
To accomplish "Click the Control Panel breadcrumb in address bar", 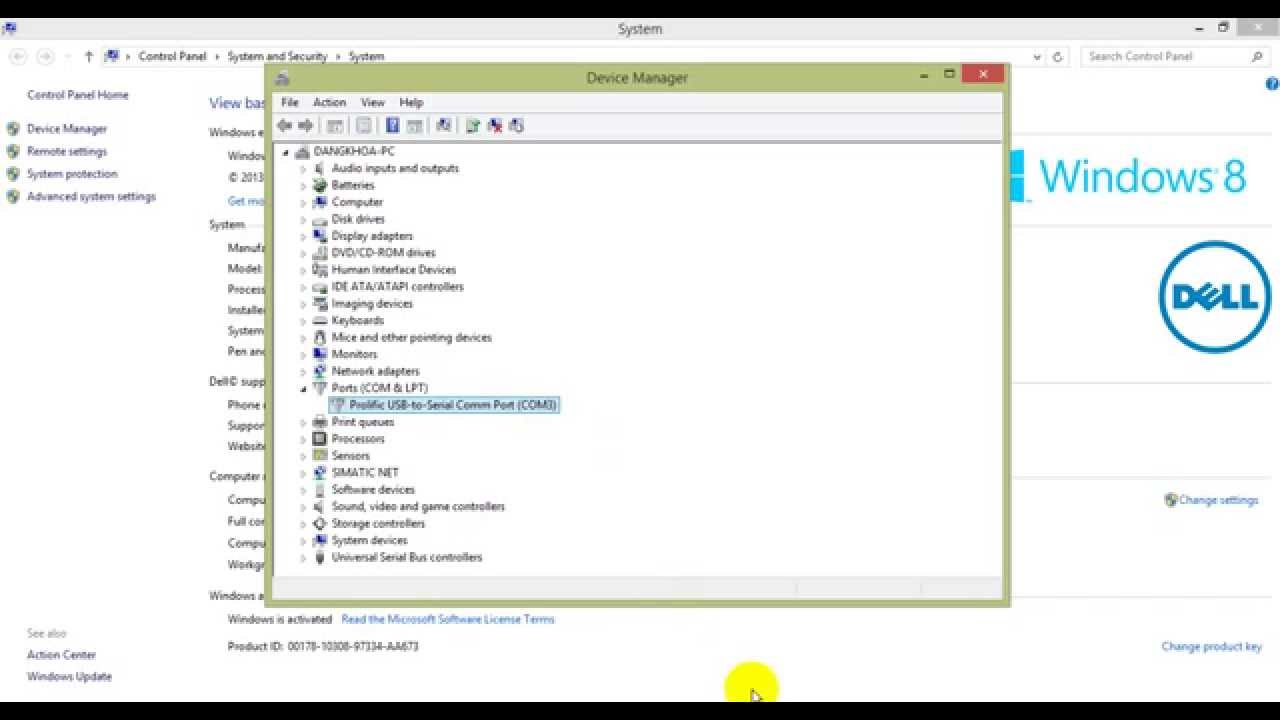I will [172, 57].
